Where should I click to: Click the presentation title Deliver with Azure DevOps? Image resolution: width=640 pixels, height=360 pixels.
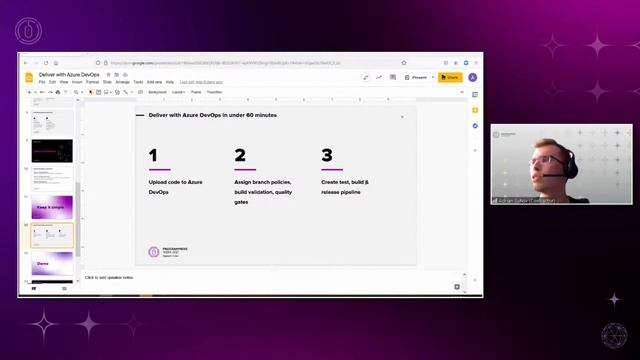[69, 75]
